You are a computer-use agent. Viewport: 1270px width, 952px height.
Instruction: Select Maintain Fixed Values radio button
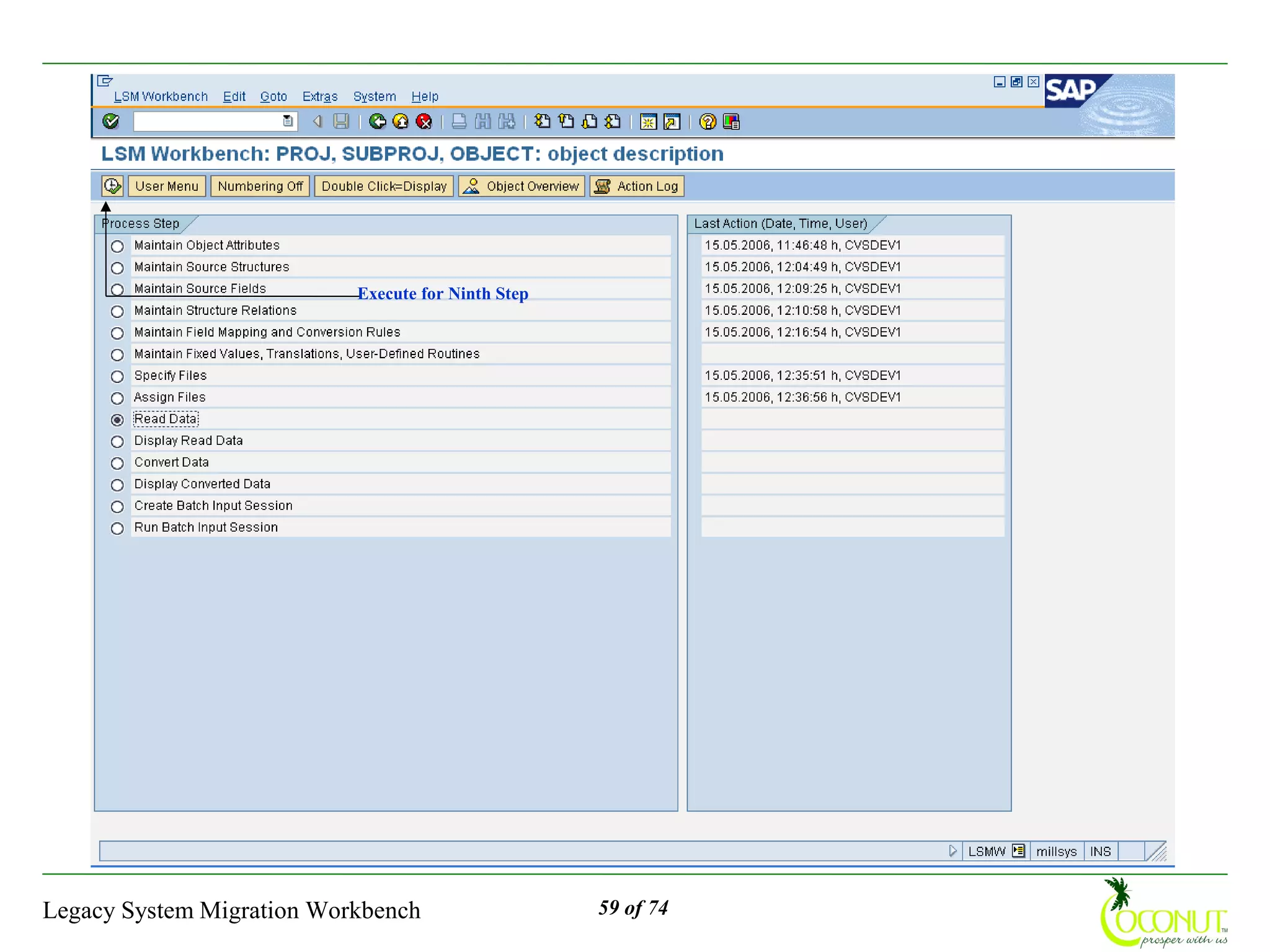pyautogui.click(x=117, y=355)
